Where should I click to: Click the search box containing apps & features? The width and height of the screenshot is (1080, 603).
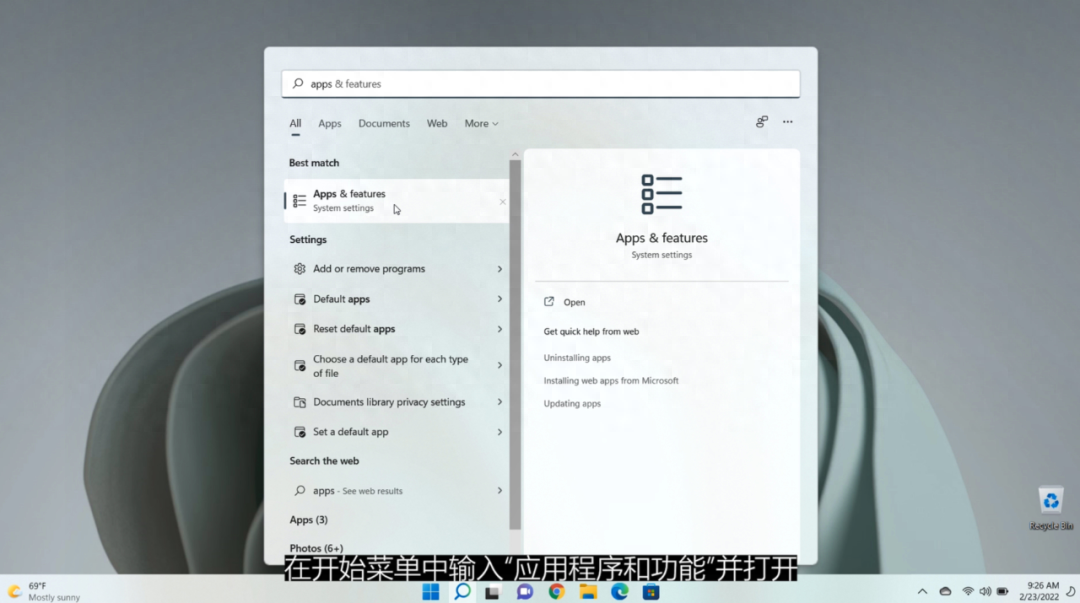coord(540,84)
